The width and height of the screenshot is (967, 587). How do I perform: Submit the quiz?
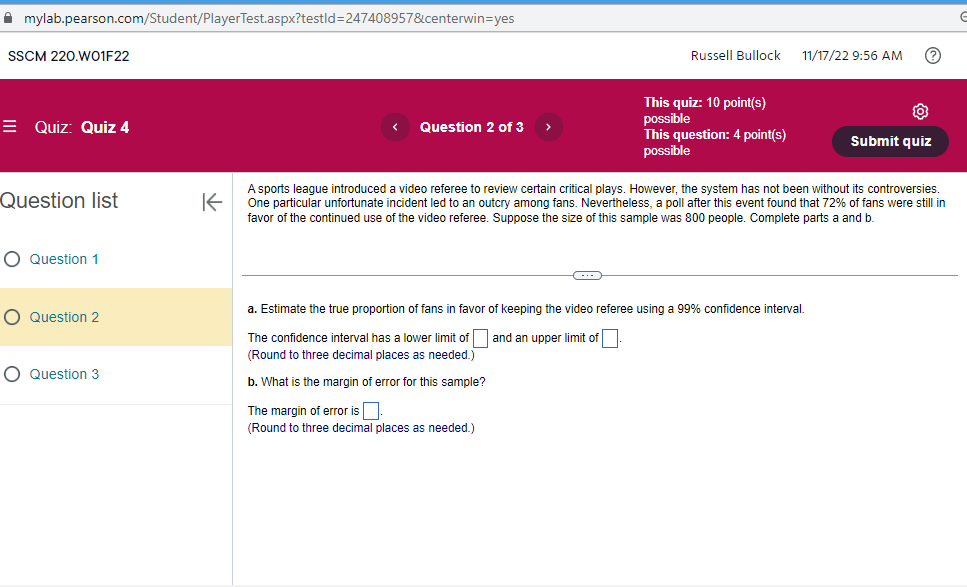tap(890, 141)
